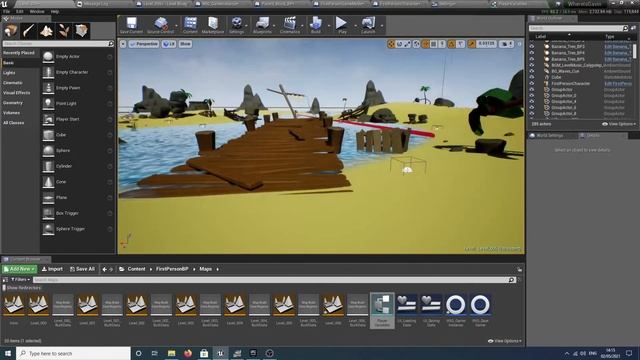Open the File menu
This screenshot has height=360, width=640.
(6, 11)
